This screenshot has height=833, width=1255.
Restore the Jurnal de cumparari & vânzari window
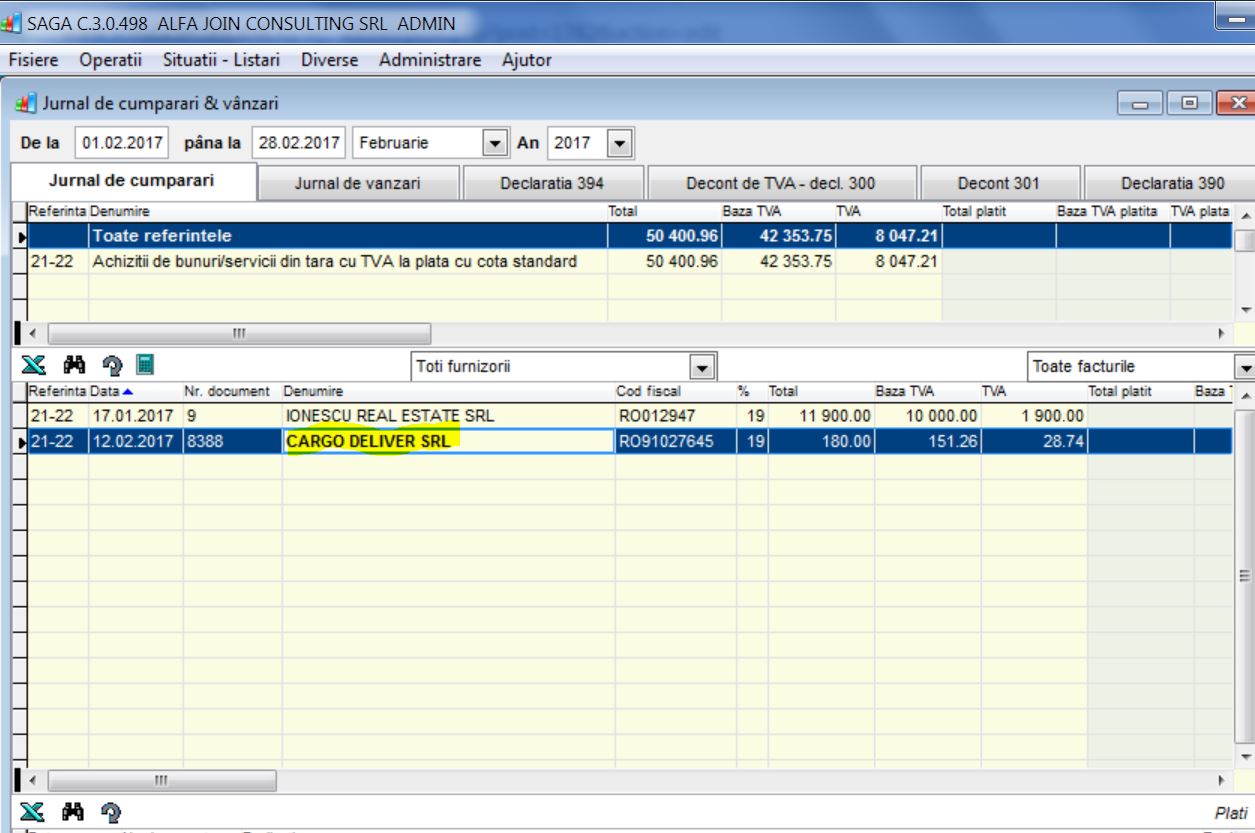click(1191, 103)
